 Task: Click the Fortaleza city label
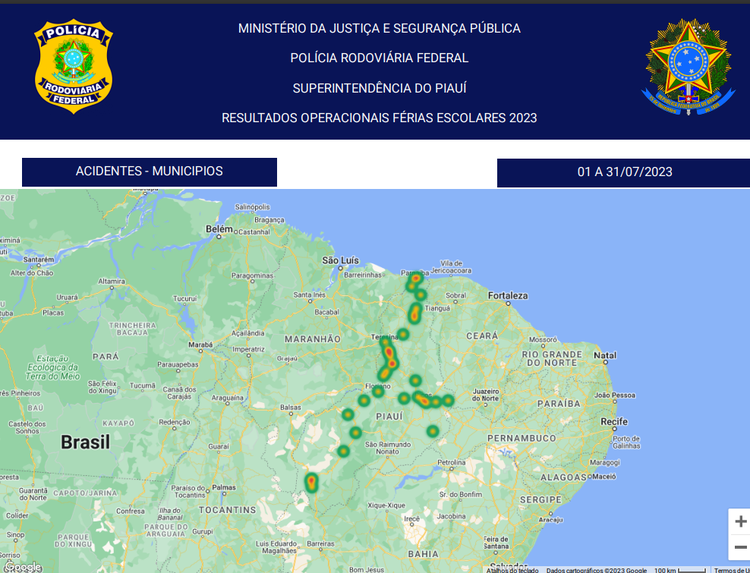pyautogui.click(x=507, y=296)
